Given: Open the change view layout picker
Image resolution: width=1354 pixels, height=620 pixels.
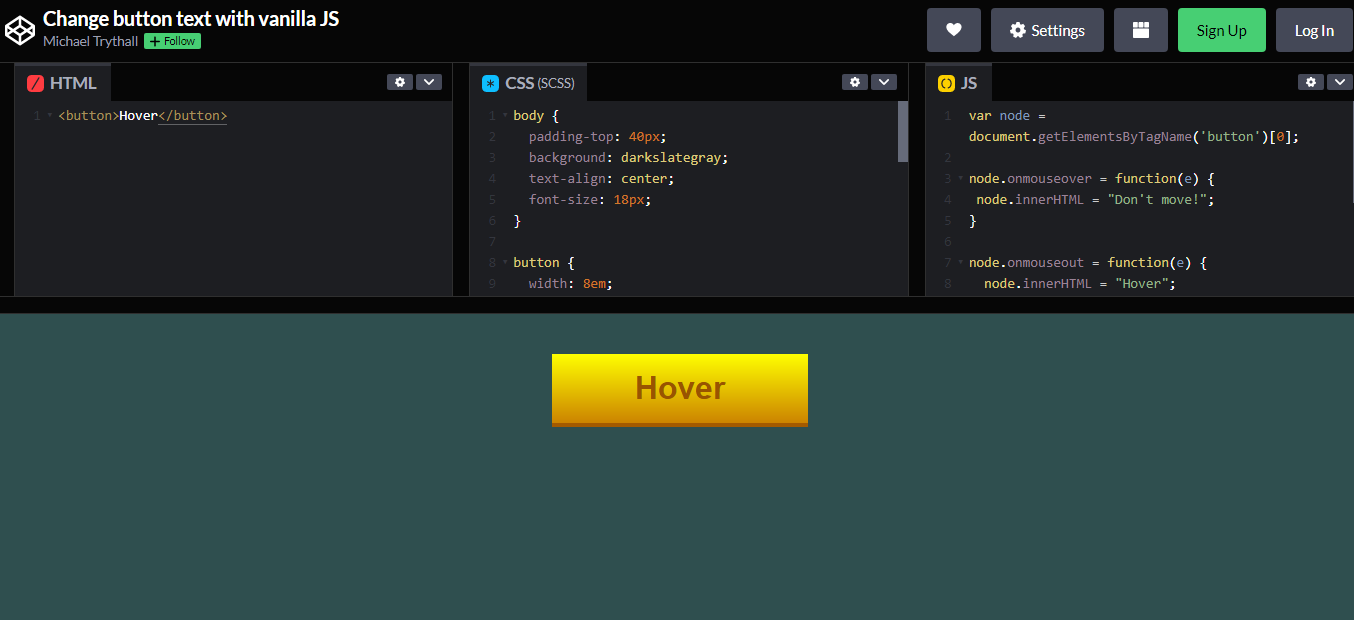Looking at the screenshot, I should coord(1140,29).
